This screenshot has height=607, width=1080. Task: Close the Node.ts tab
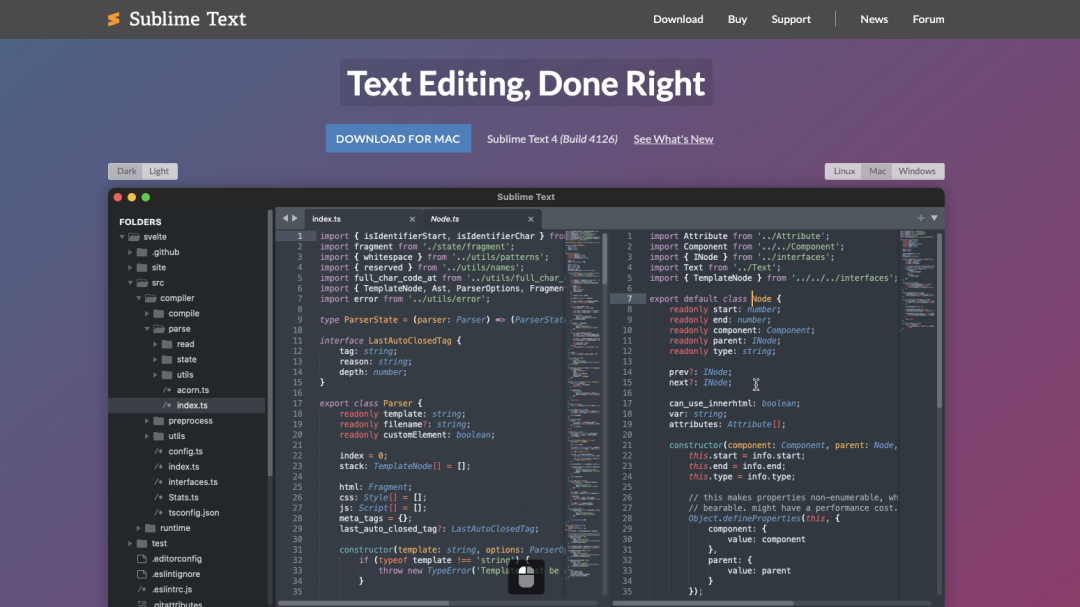(x=530, y=219)
